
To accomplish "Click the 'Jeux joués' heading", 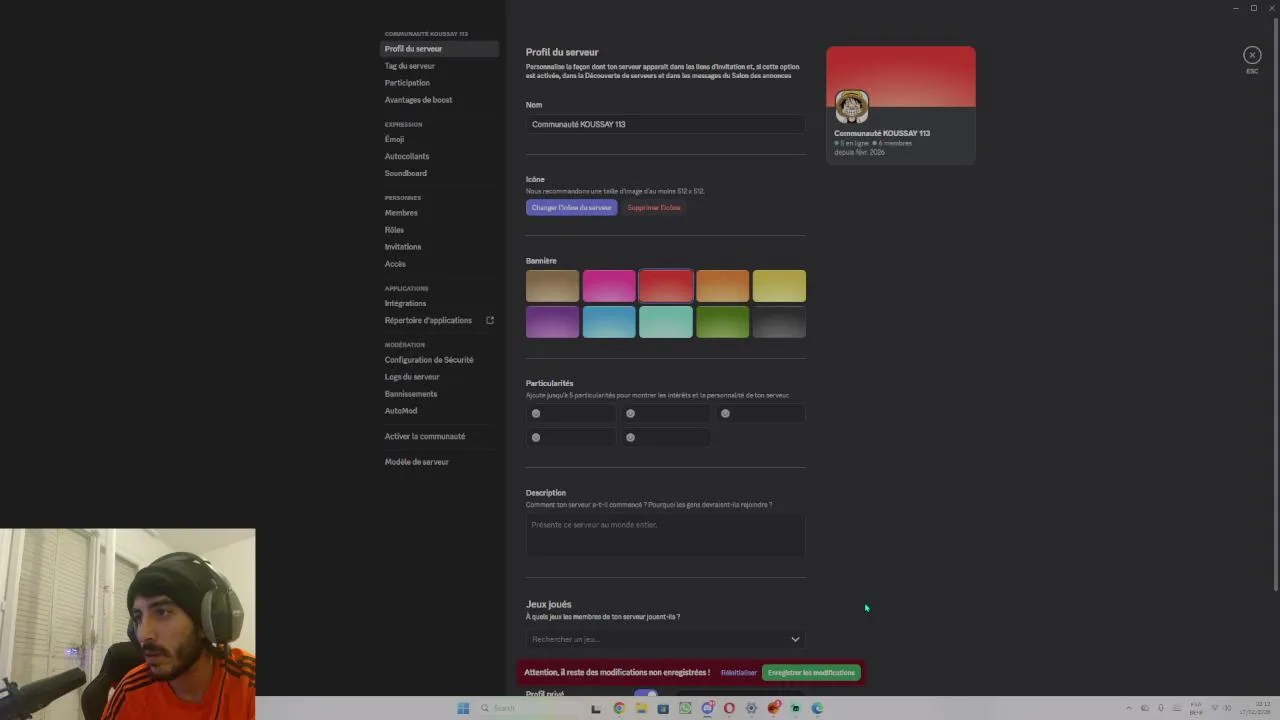I will 549,604.
